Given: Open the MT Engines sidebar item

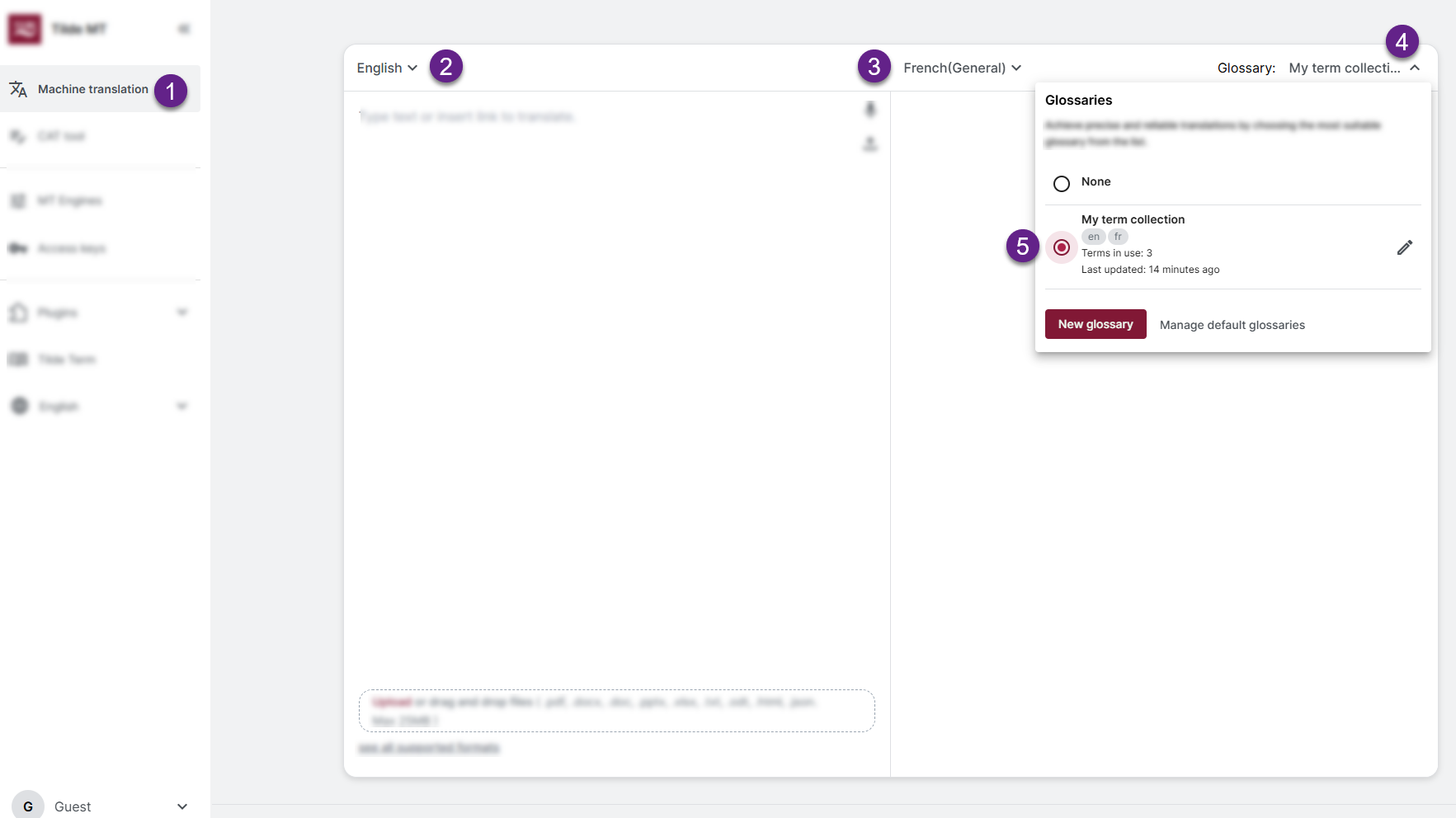Looking at the screenshot, I should [69, 200].
